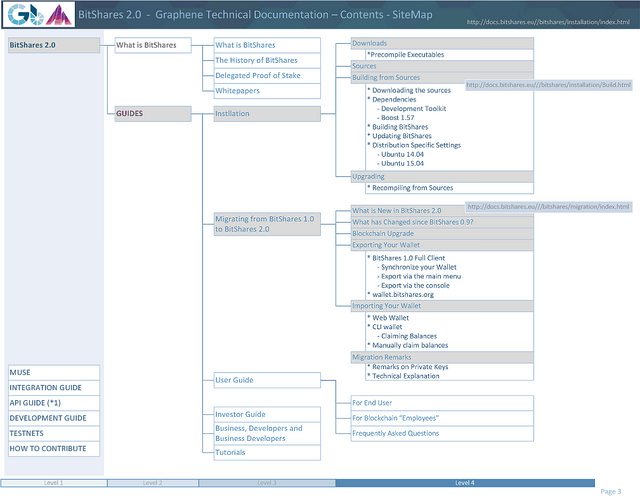
Task: Click the Graphene G logo icon
Action: [18, 14]
